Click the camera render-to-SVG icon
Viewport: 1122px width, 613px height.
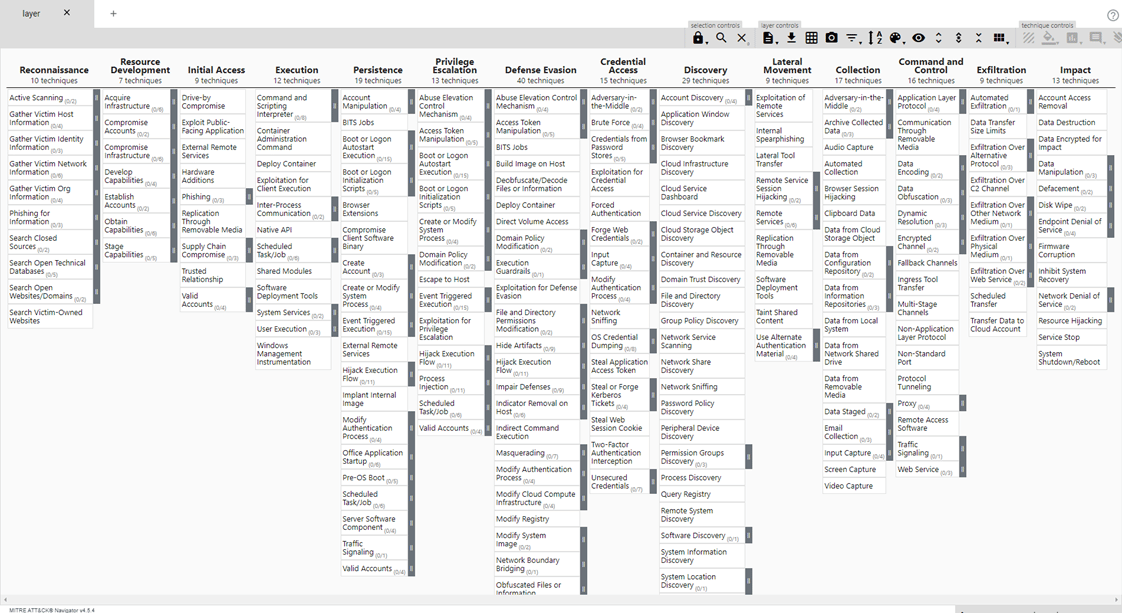click(x=832, y=38)
